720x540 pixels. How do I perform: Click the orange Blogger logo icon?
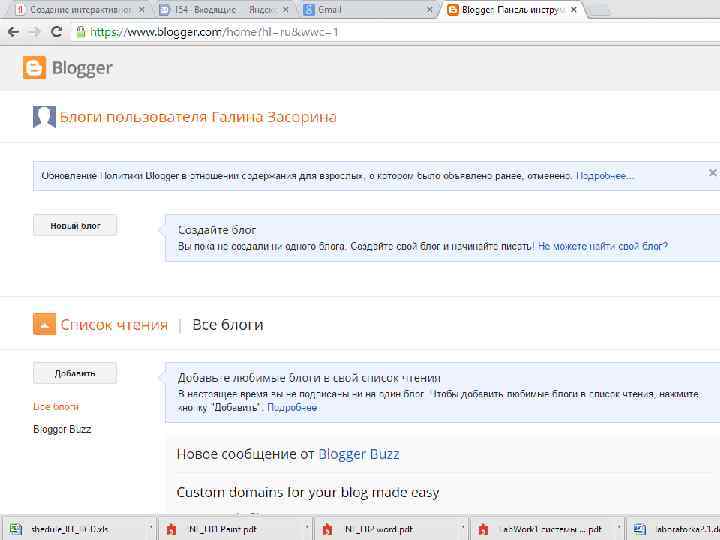click(35, 68)
